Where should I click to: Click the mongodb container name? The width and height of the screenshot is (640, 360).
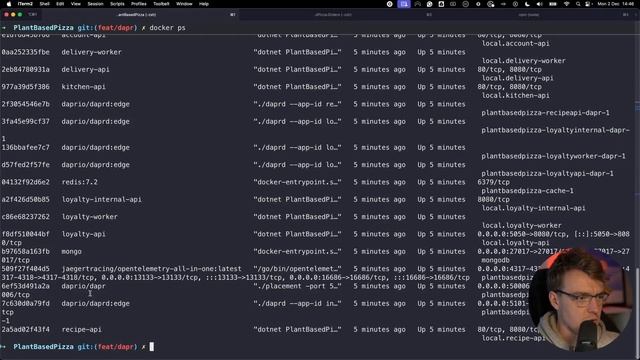496,260
